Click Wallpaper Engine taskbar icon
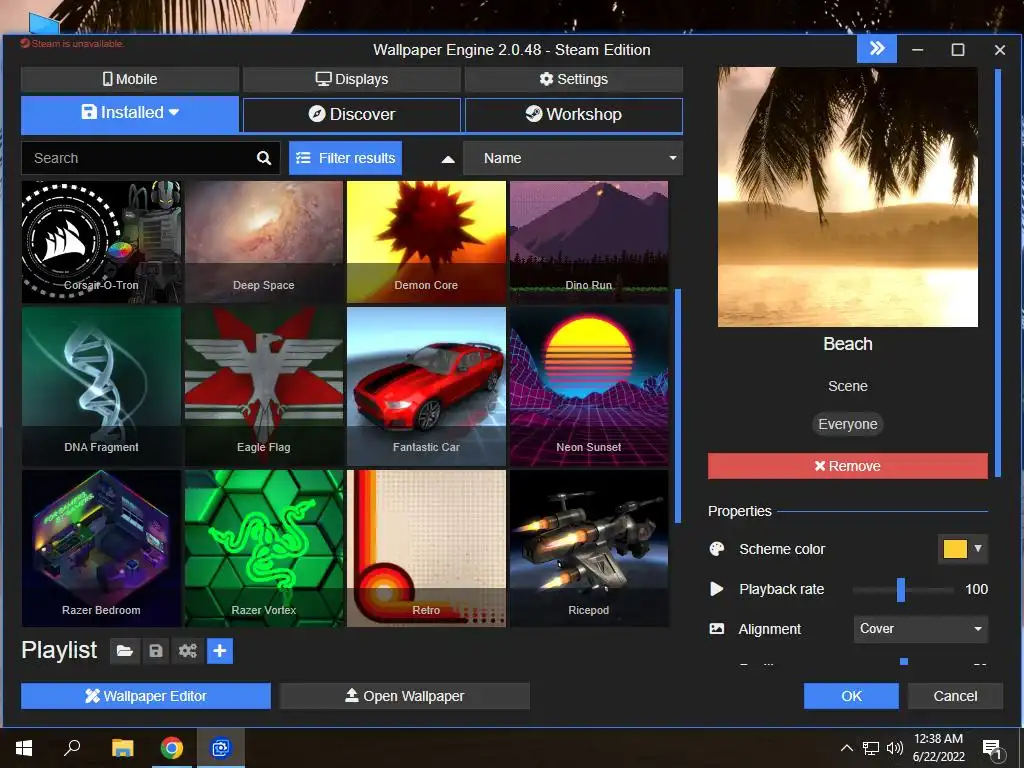 pyautogui.click(x=221, y=748)
